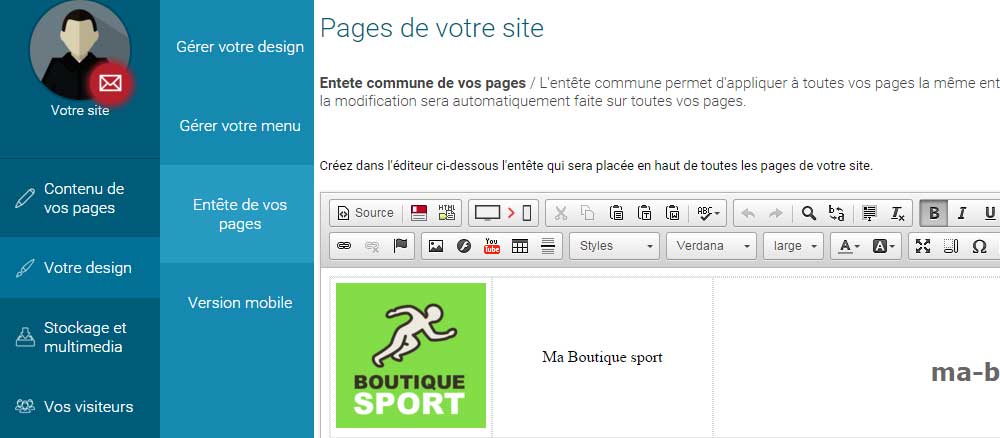Click the Undo arrow icon
This screenshot has height=438, width=1000.
(748, 213)
